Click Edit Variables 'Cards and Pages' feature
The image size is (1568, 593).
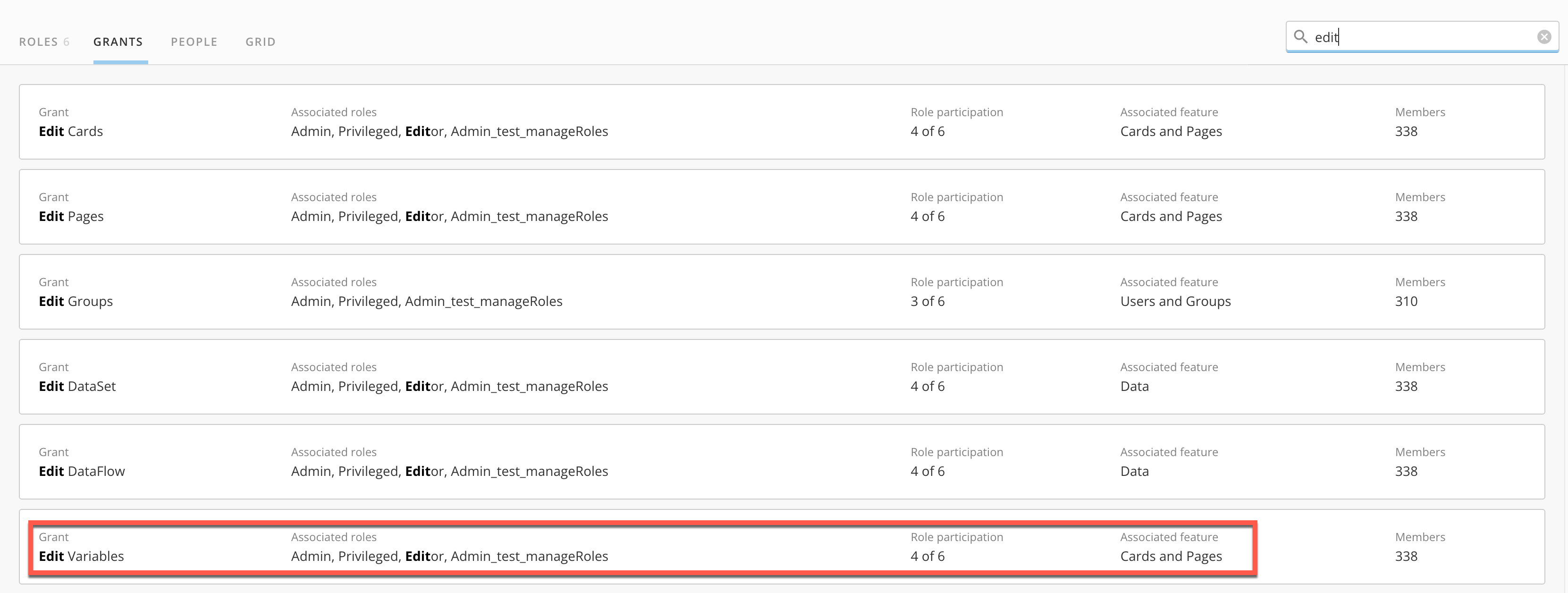tap(1171, 556)
